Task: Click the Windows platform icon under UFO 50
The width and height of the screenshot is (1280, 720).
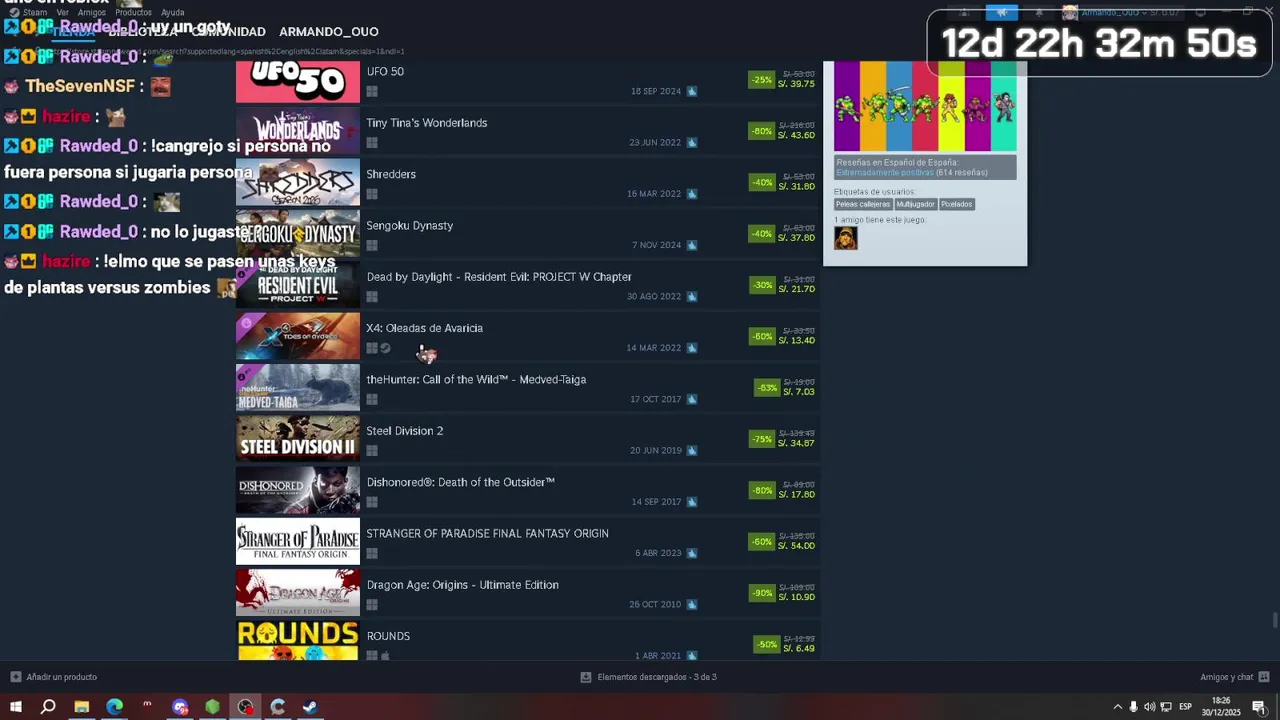Action: point(372,91)
